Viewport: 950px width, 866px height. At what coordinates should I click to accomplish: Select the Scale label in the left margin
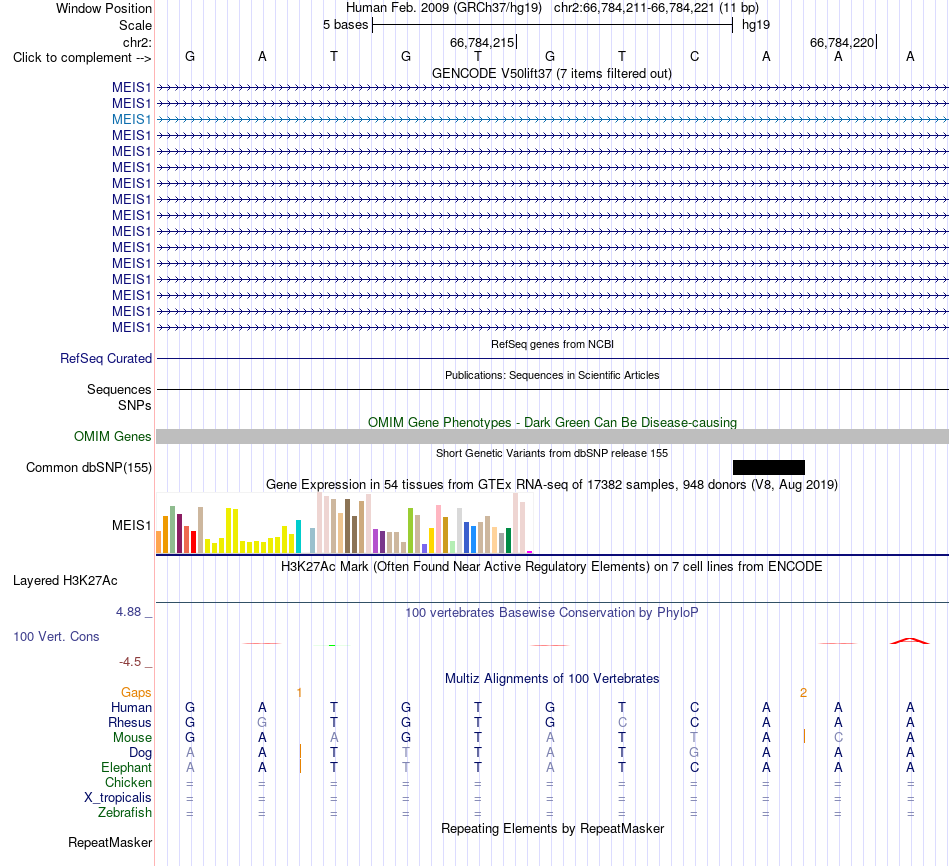coord(135,25)
